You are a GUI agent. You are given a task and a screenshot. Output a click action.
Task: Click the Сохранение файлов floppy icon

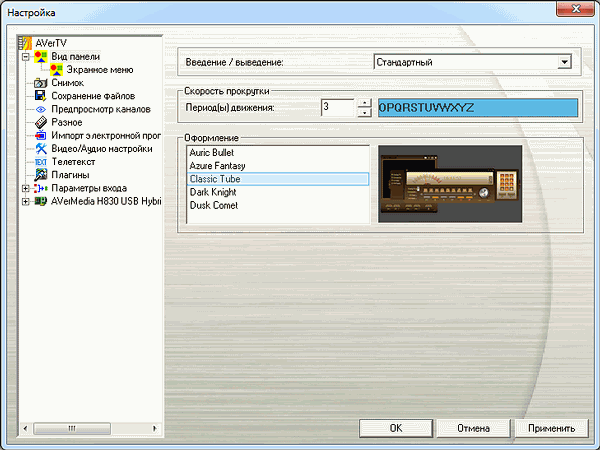click(x=41, y=96)
